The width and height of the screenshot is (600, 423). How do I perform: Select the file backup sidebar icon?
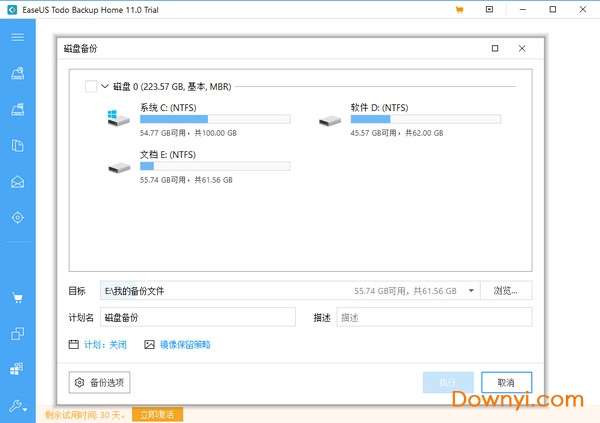point(18,145)
